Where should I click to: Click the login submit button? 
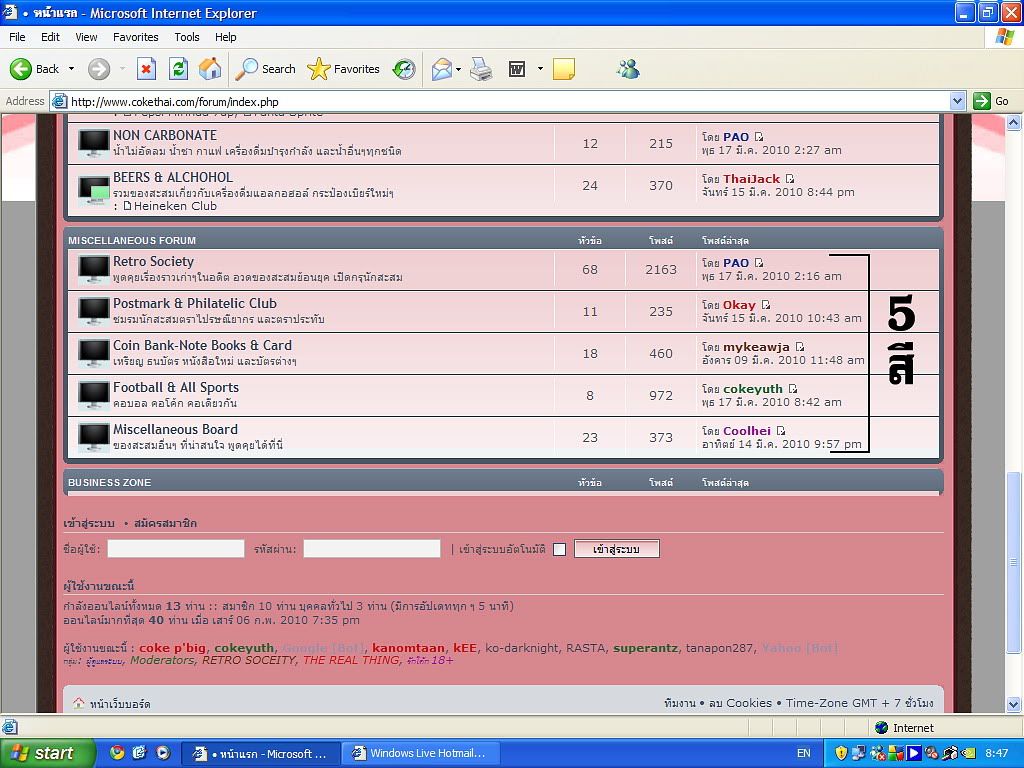616,549
